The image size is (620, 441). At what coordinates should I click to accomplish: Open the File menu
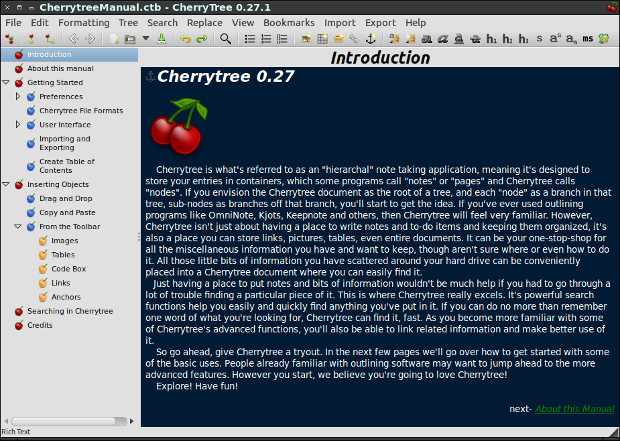coord(13,23)
